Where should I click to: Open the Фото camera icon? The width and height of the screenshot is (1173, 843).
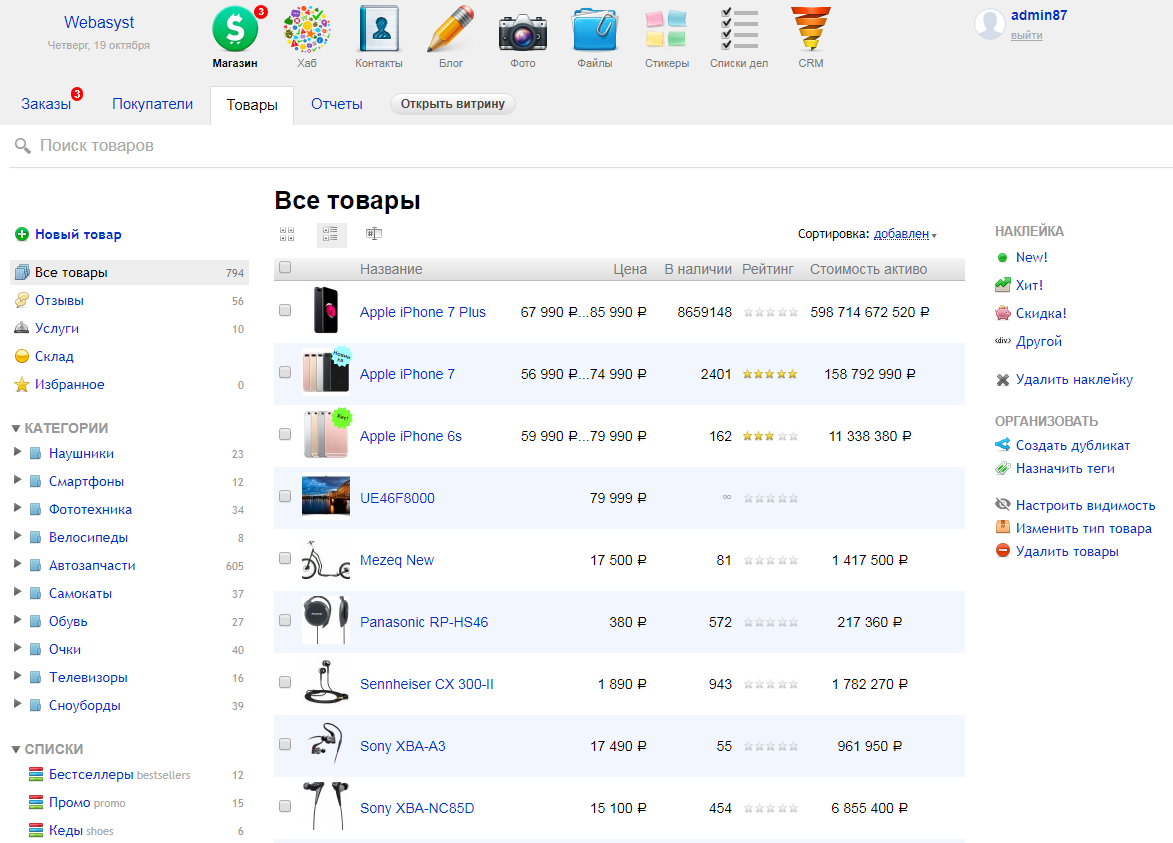[x=523, y=32]
